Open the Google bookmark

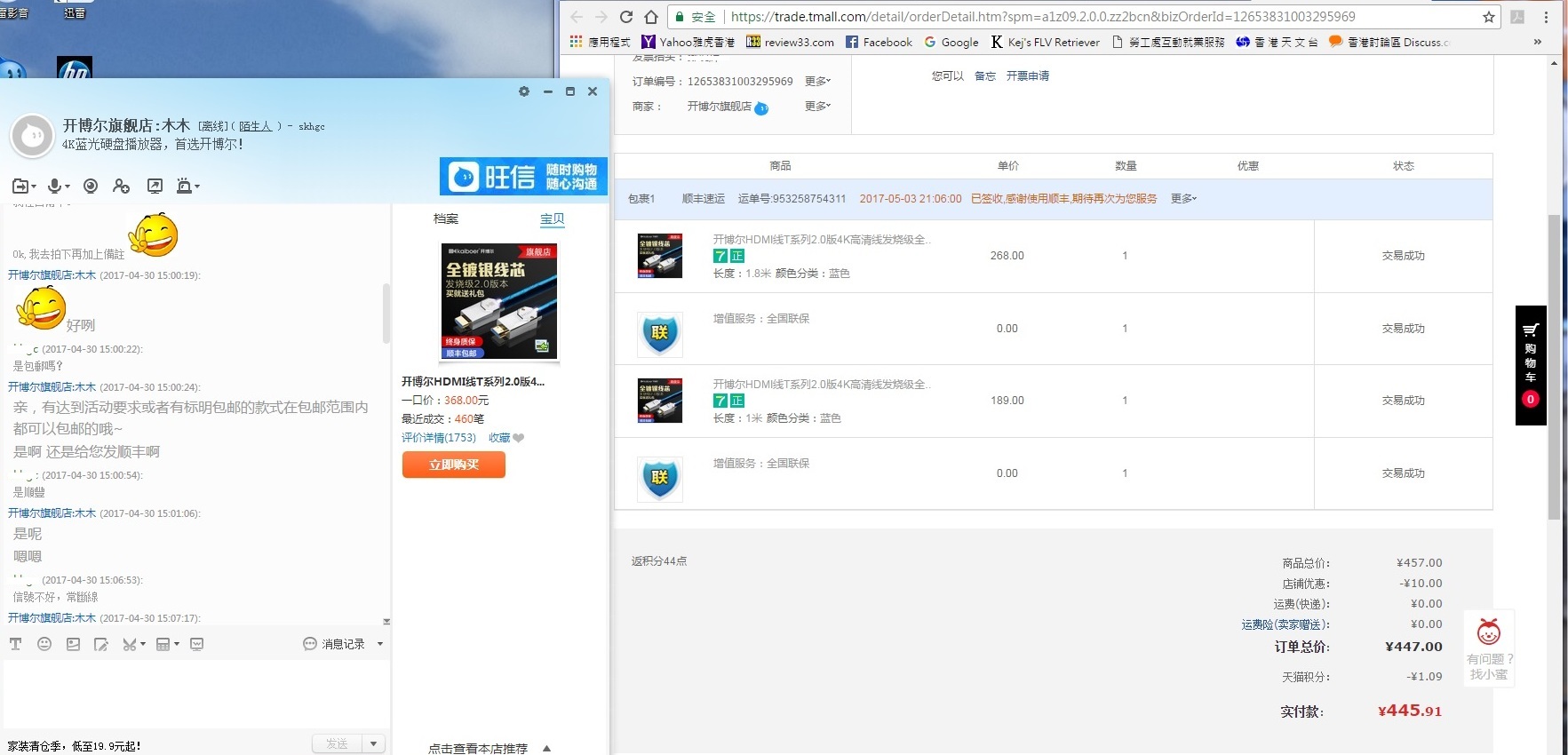951,42
